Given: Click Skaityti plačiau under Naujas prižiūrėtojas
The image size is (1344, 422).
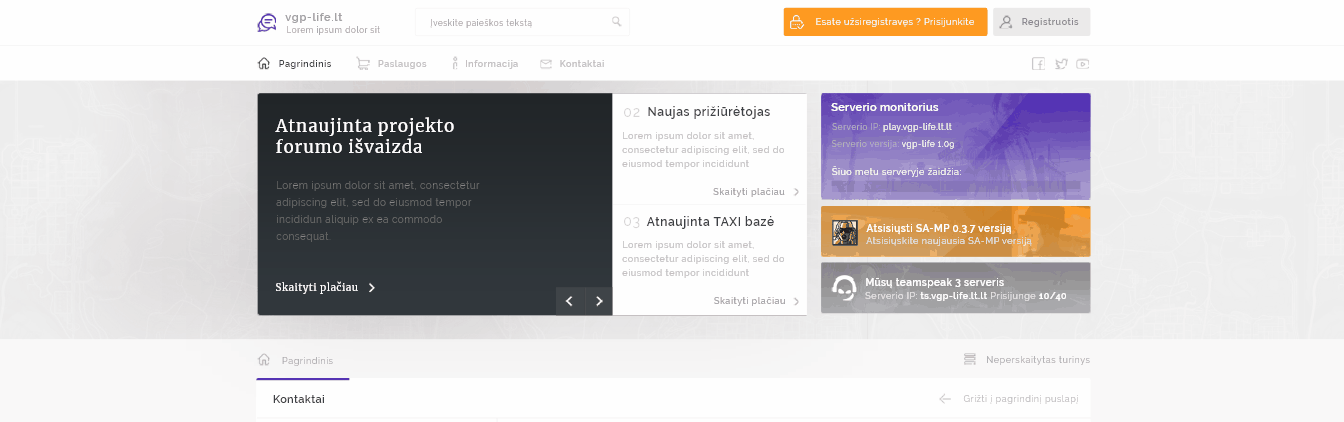Looking at the screenshot, I should coord(749,191).
